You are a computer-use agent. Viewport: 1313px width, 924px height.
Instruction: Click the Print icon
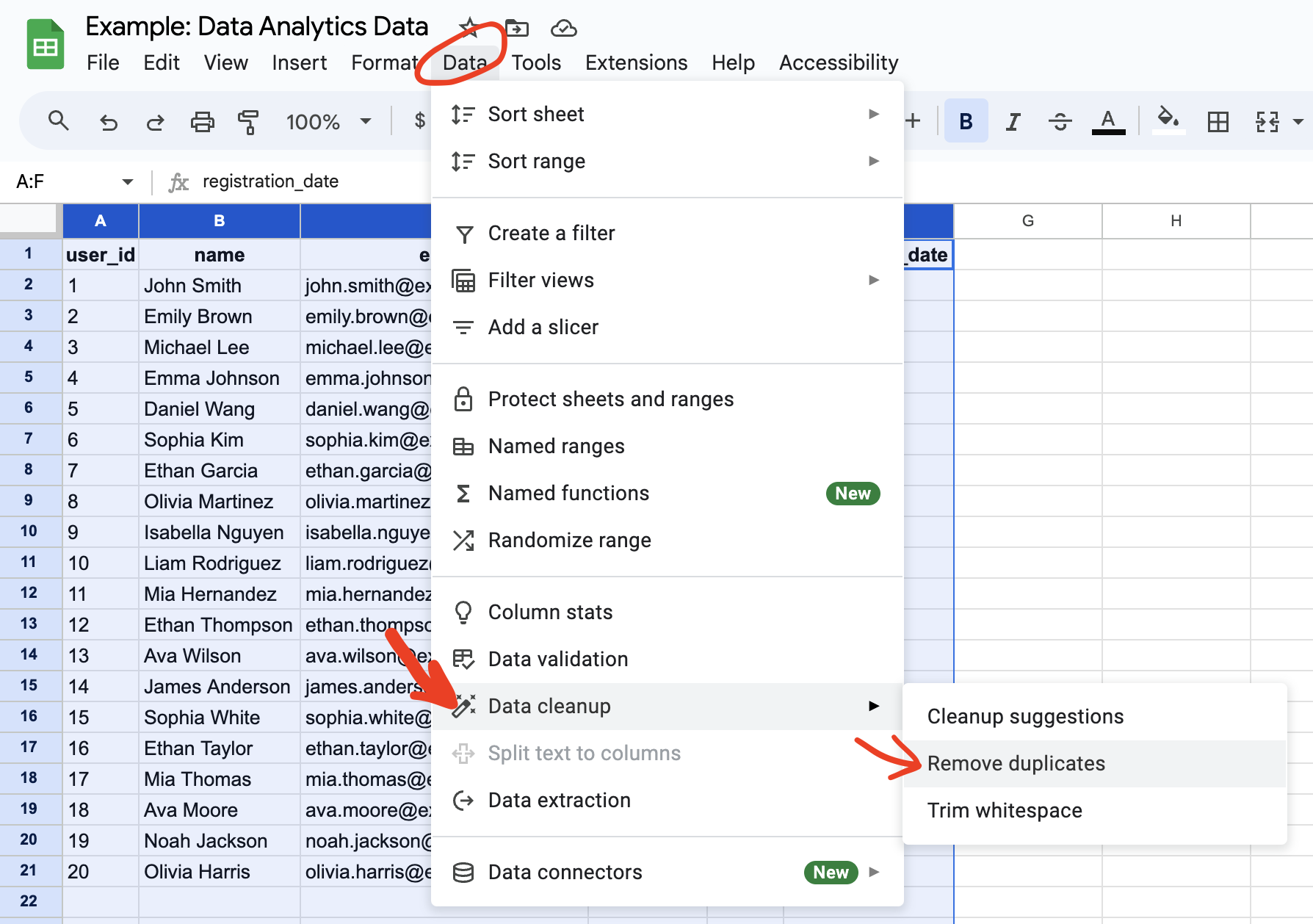[202, 120]
